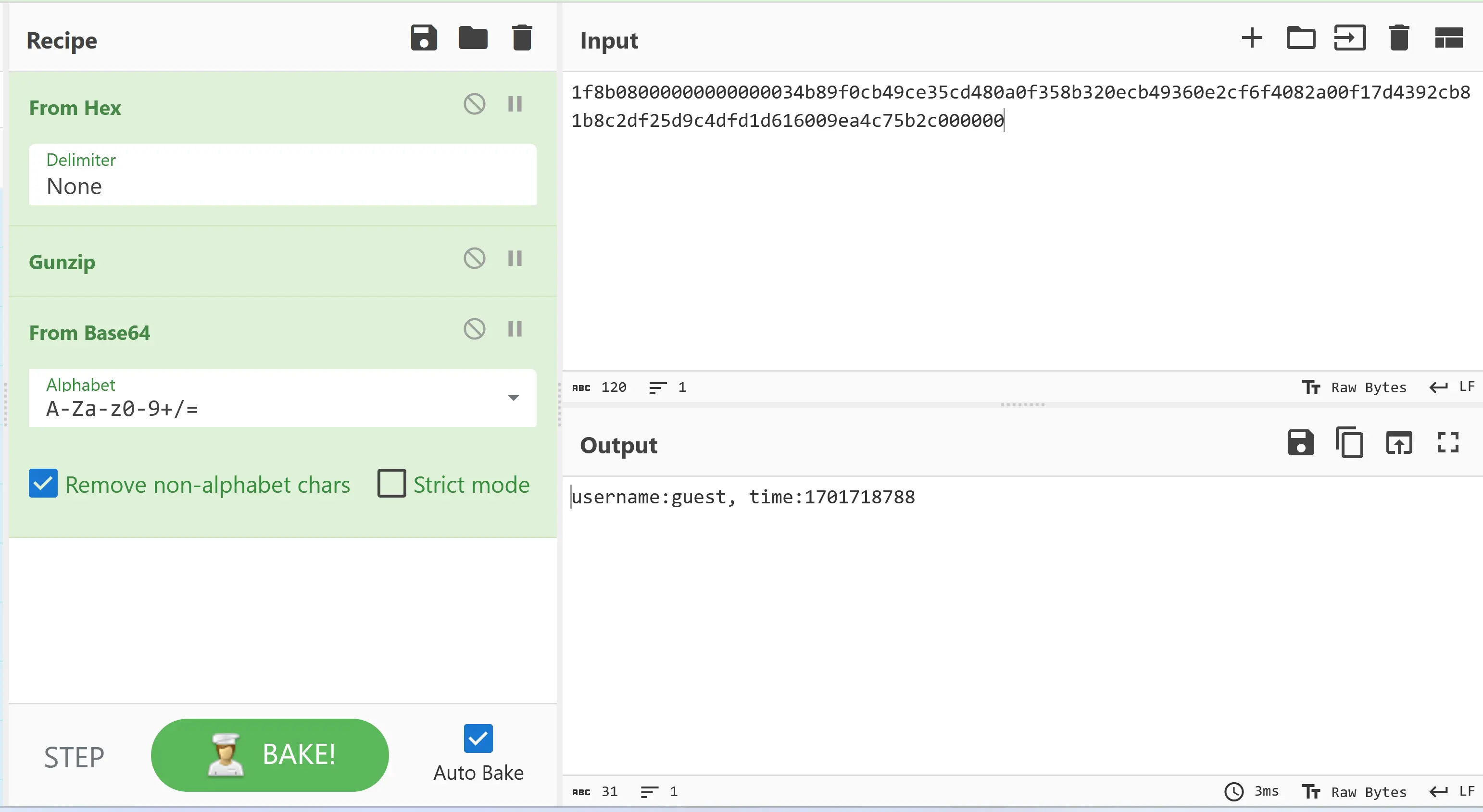Set breakpoint on From Hex operation
This screenshot has width=1483, height=812.
(515, 104)
